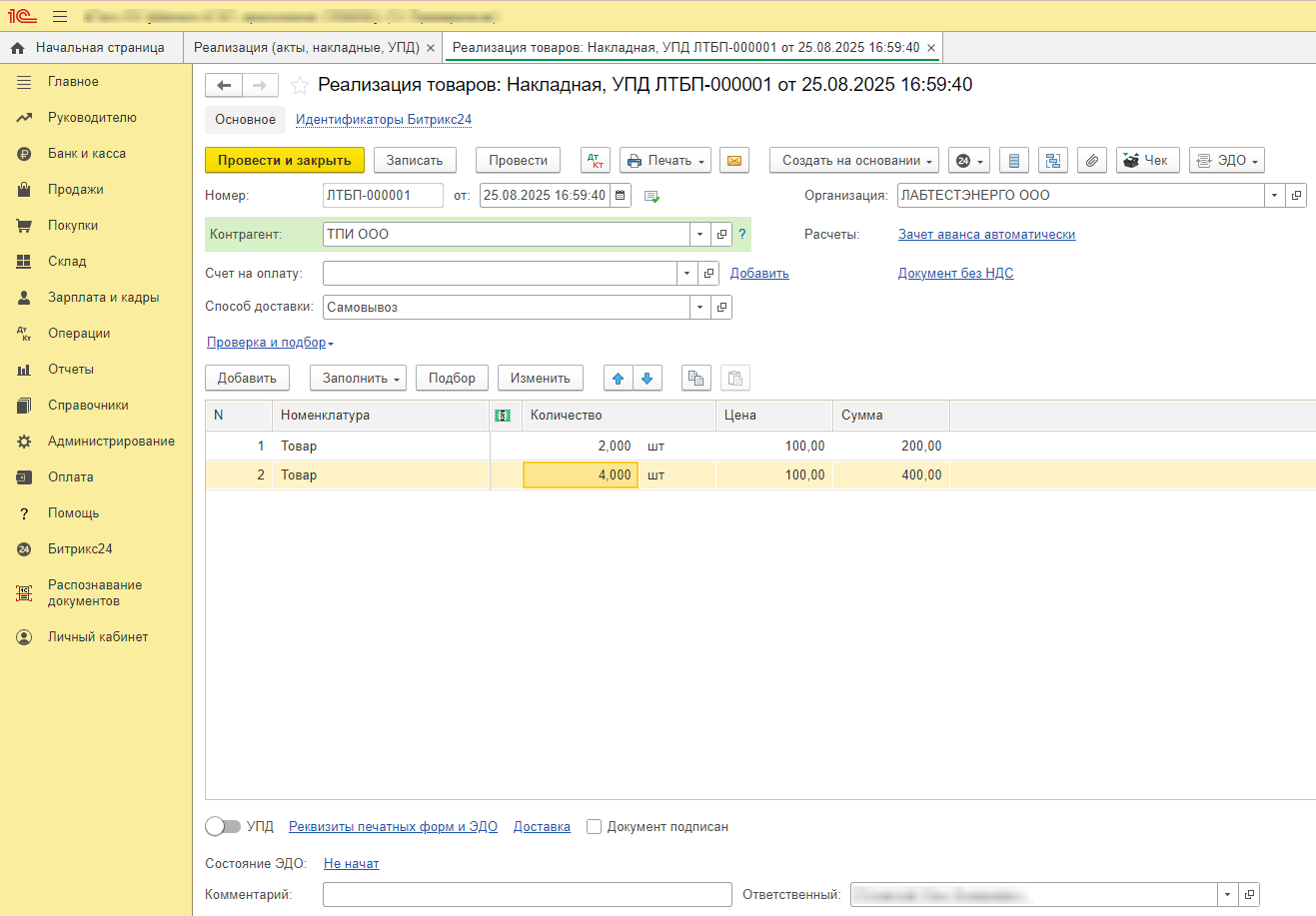Click Провести и закрыть button
This screenshot has width=1316, height=916.
(x=285, y=160)
